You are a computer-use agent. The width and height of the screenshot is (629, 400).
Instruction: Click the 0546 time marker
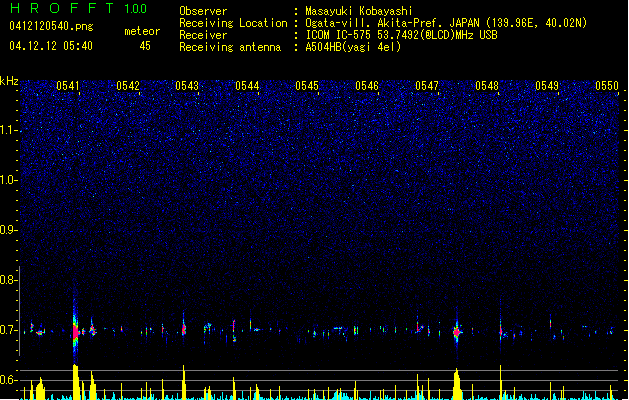coord(367,86)
